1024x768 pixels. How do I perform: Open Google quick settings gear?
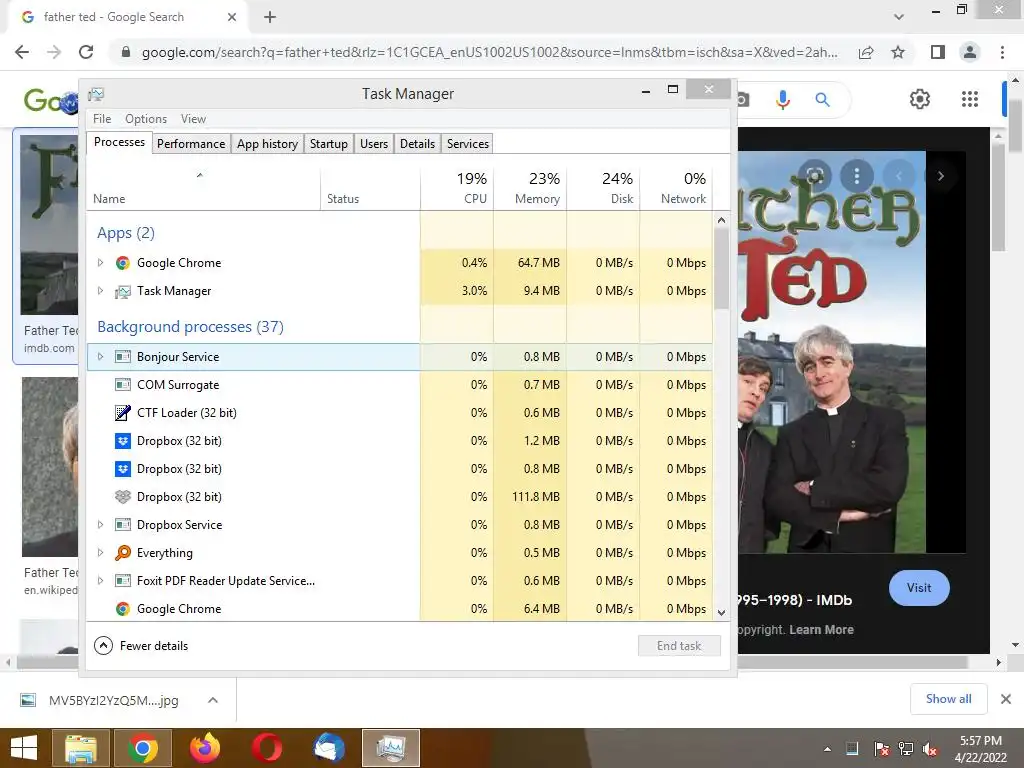(x=920, y=99)
